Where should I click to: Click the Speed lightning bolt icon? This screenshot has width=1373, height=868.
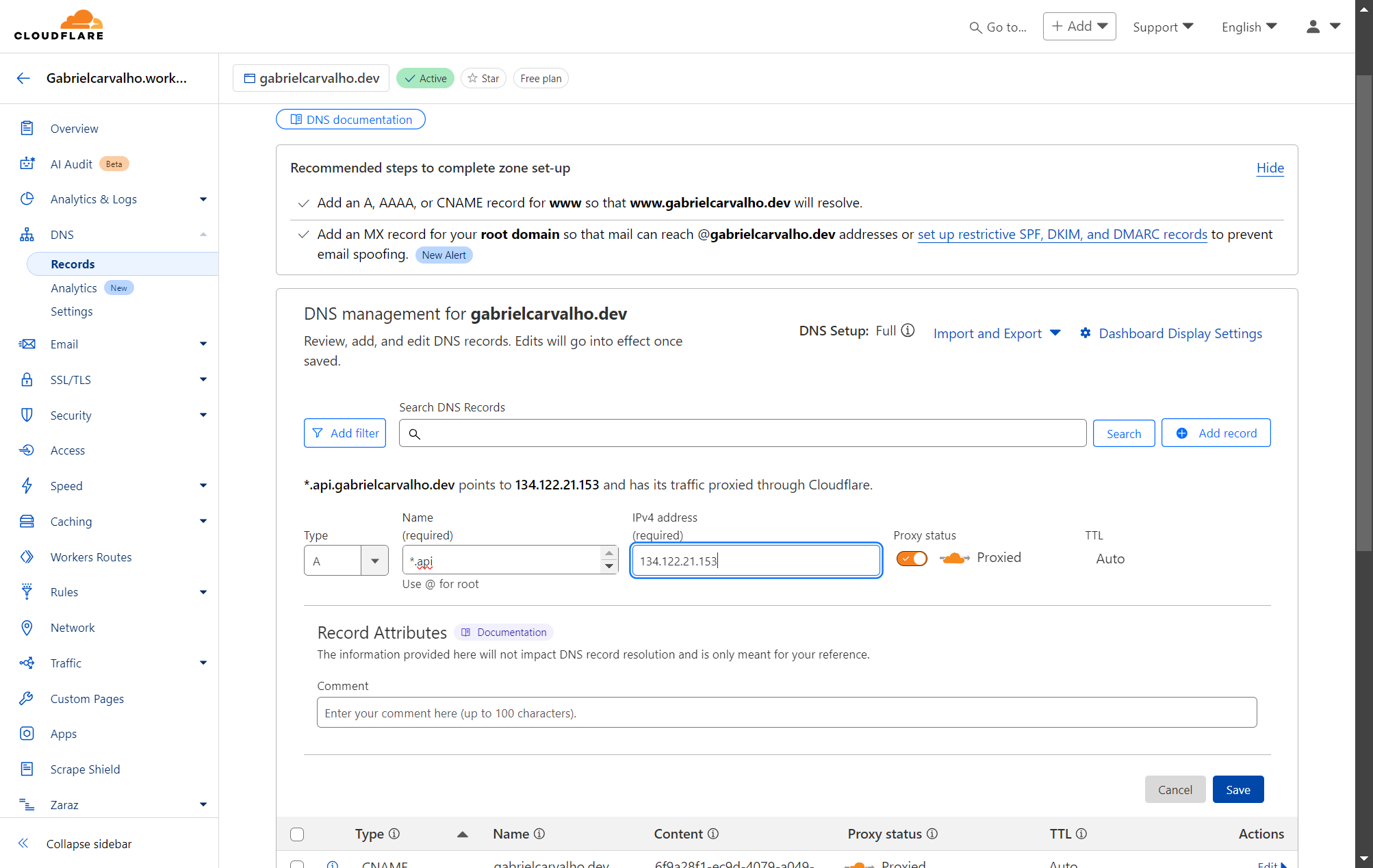pyautogui.click(x=27, y=485)
